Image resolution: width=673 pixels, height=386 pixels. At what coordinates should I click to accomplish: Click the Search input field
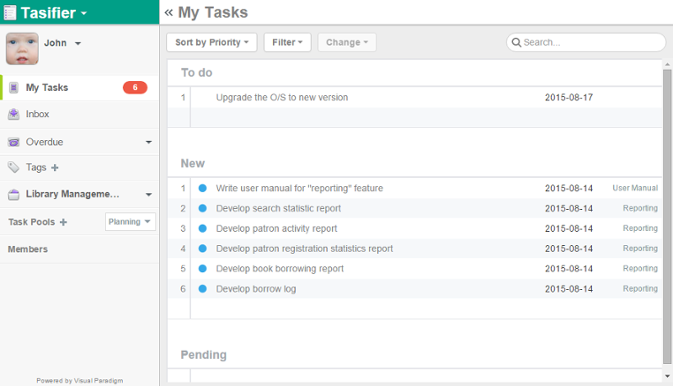(x=586, y=43)
